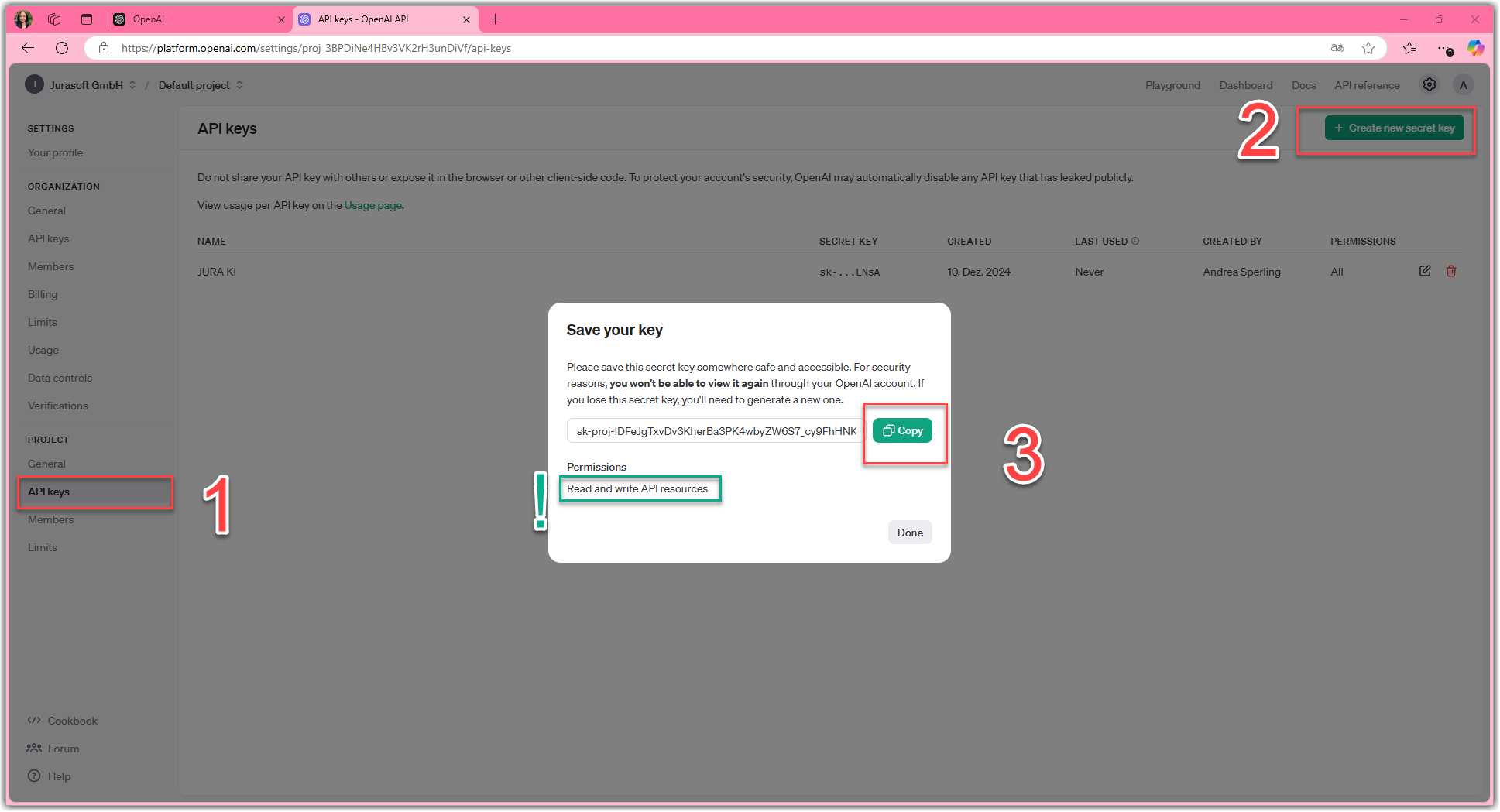Screen dimensions: 1500x812
Task: Click the user avatar icon top right
Action: click(1463, 85)
